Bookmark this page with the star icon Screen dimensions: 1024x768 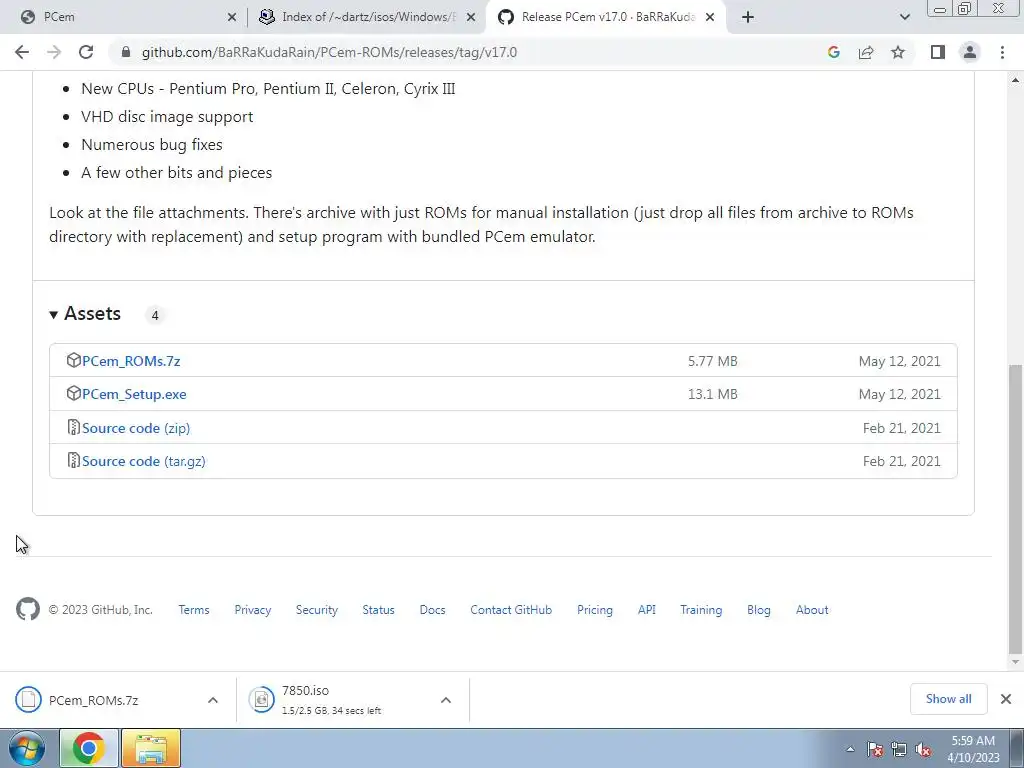(898, 52)
